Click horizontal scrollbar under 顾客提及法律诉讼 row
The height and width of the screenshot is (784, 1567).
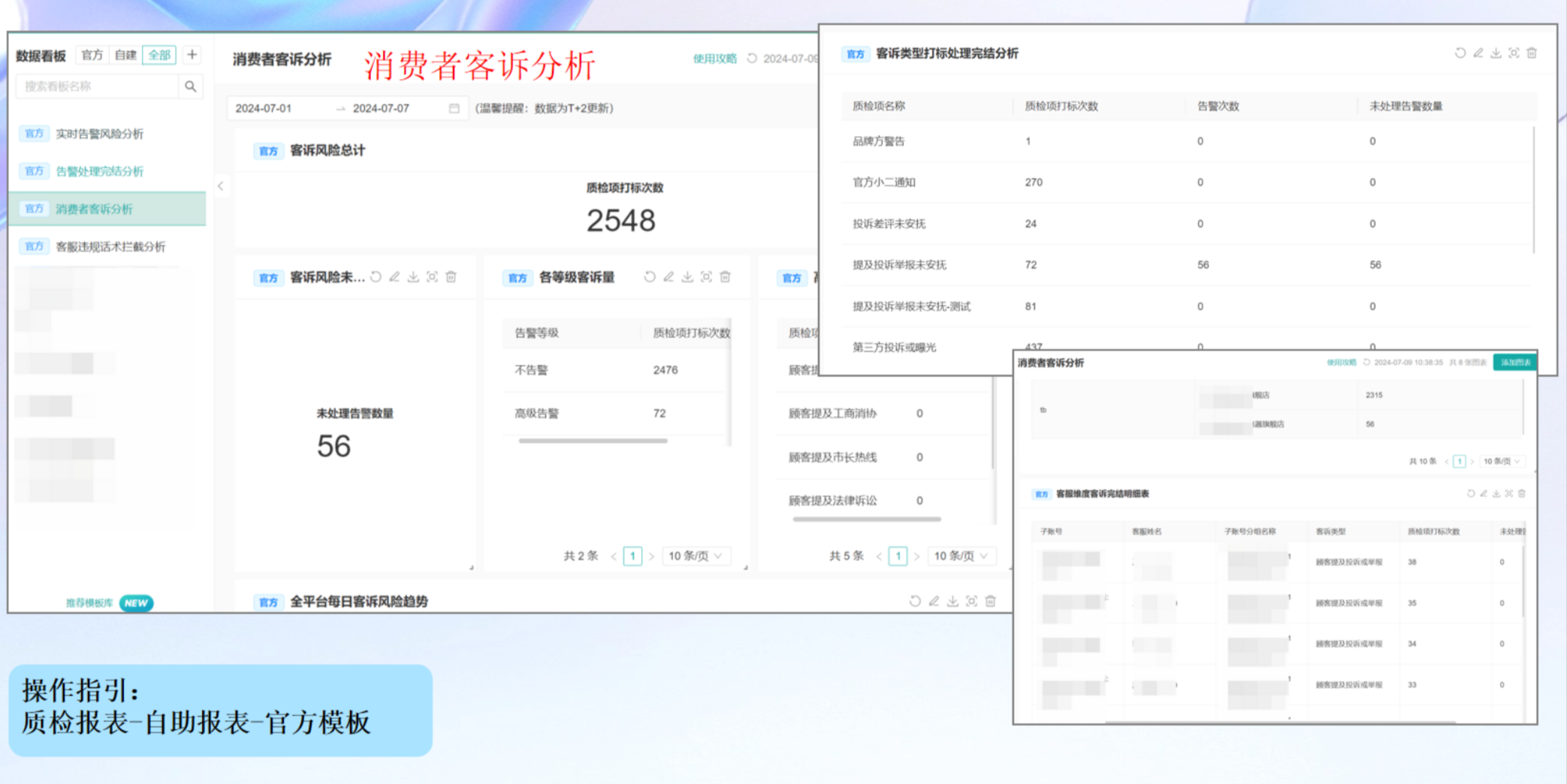[x=867, y=518]
